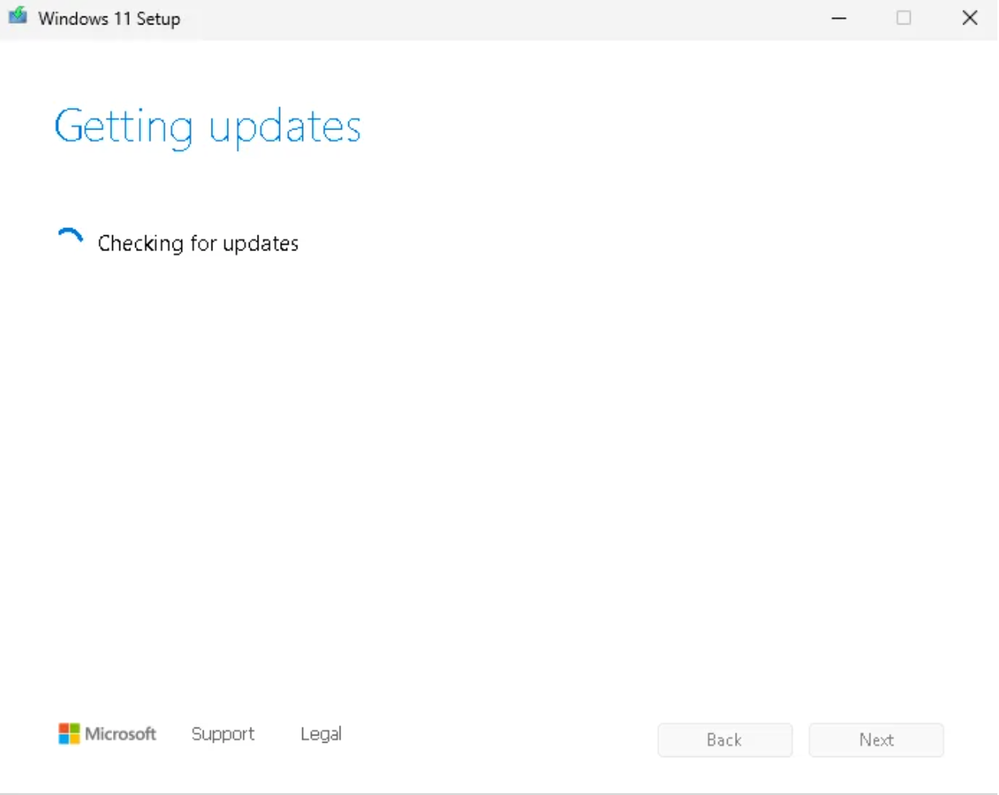Open the Legal link
Viewport: 999px width, 795px height.
coord(321,734)
